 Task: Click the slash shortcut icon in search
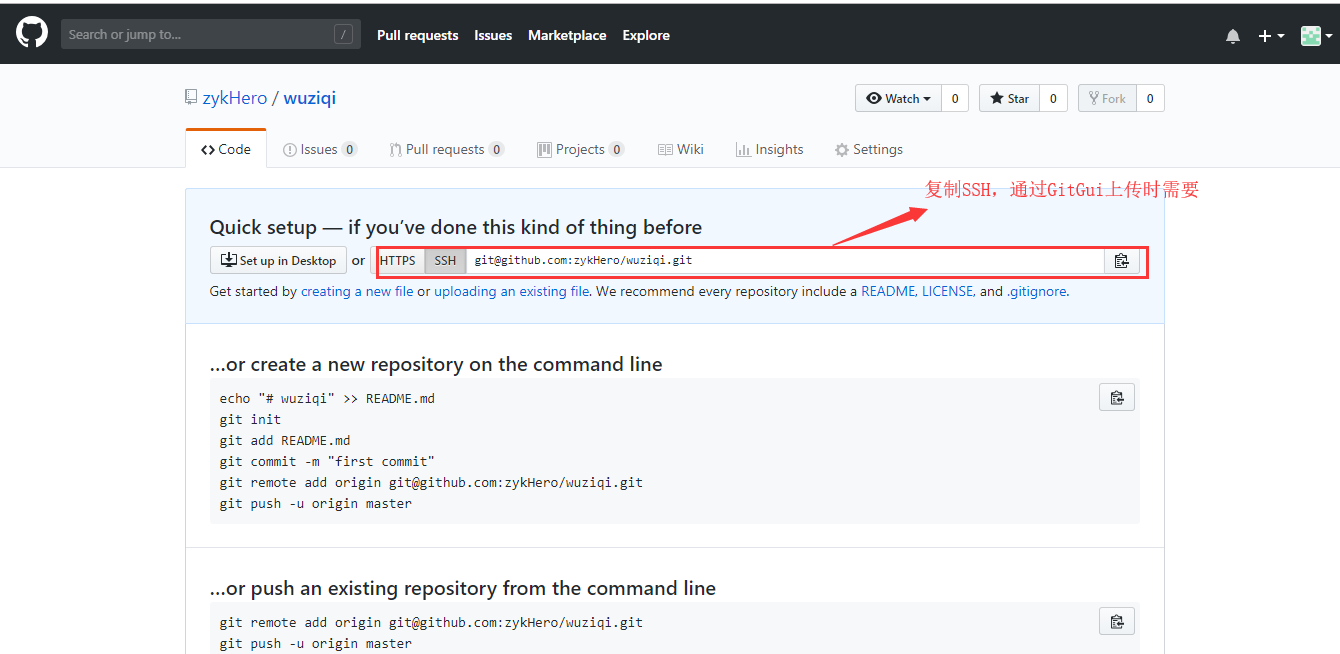coord(343,34)
